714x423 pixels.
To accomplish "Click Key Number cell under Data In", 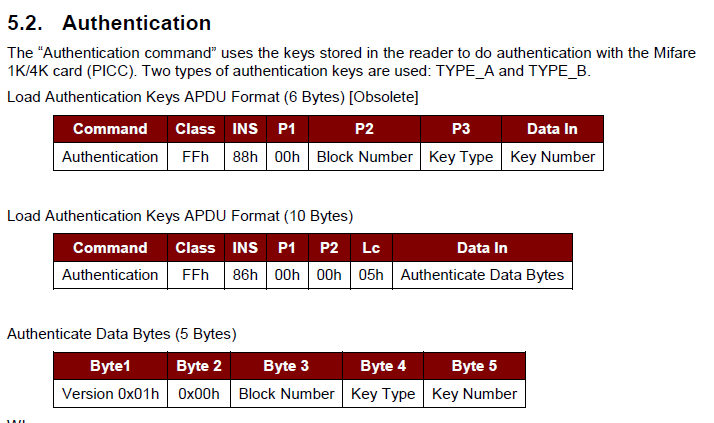I will 552,157.
